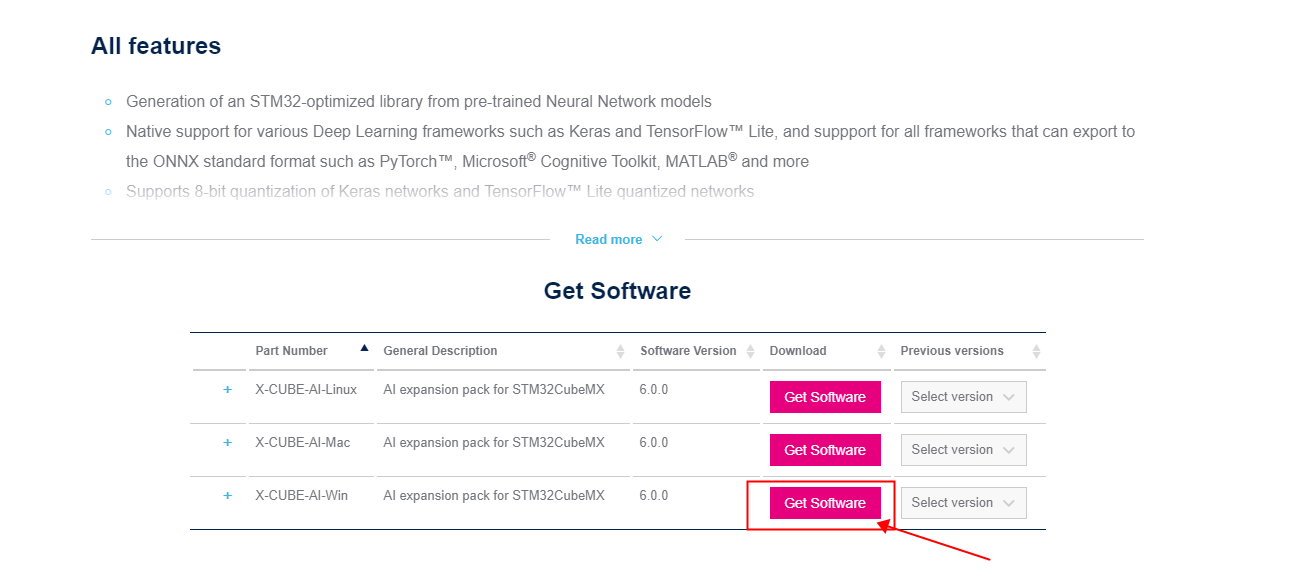Expand the X-CUBE-AI-Linux row plus icon
Image resolution: width=1307 pixels, height=578 pixels.
pos(227,390)
